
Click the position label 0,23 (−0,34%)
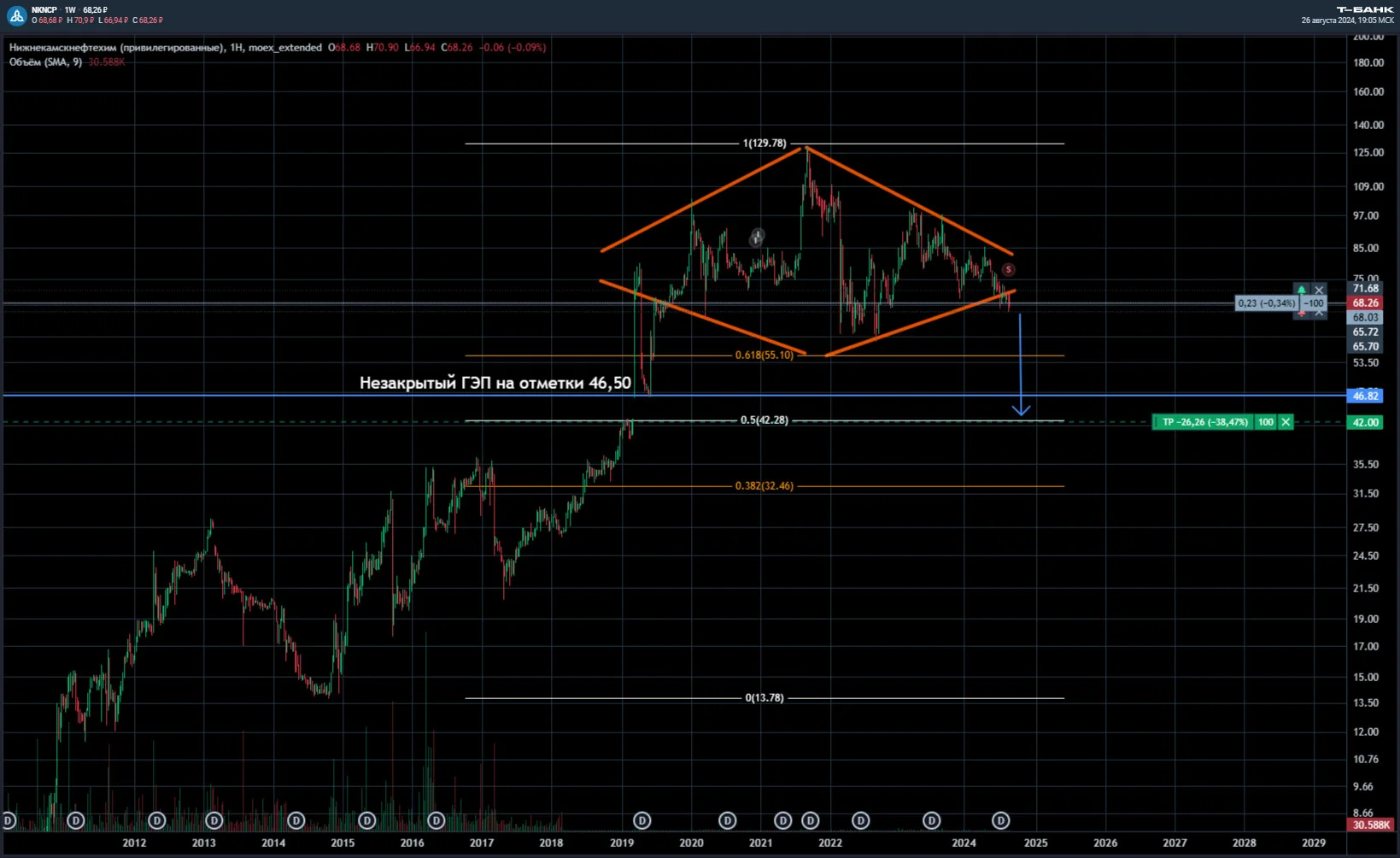tap(1267, 303)
